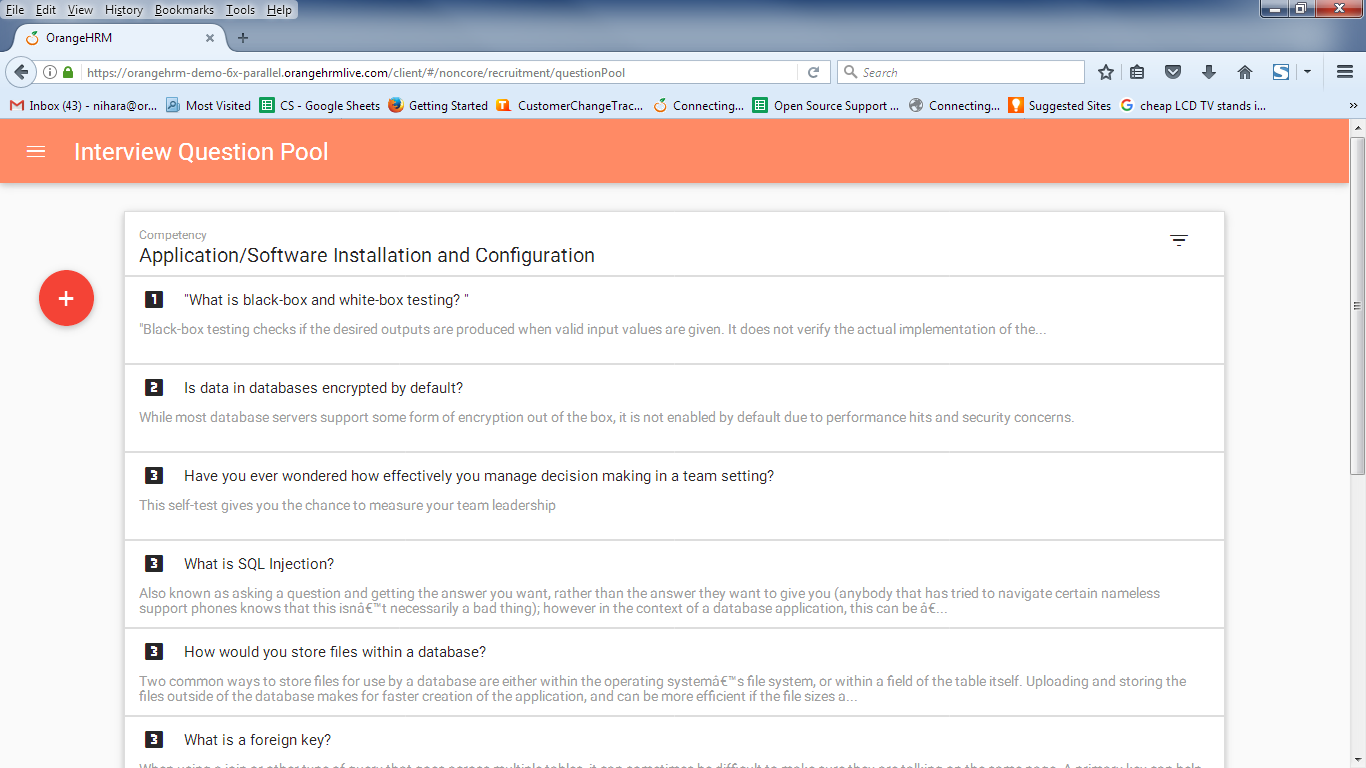Open the Gmail Inbox bookmark
Viewport: 1366px width, 768px height.
point(83,105)
